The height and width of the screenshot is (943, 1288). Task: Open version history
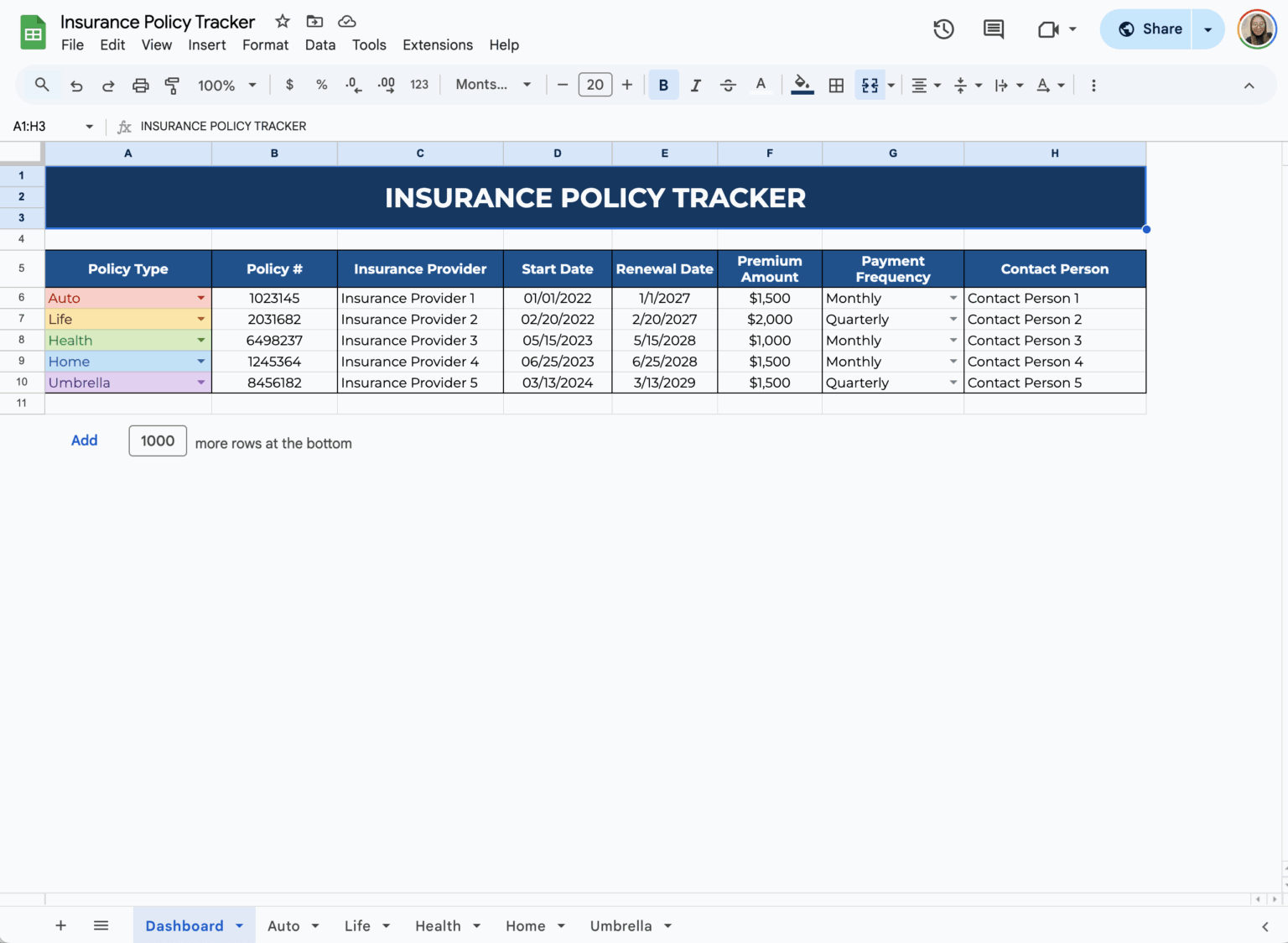tap(943, 29)
